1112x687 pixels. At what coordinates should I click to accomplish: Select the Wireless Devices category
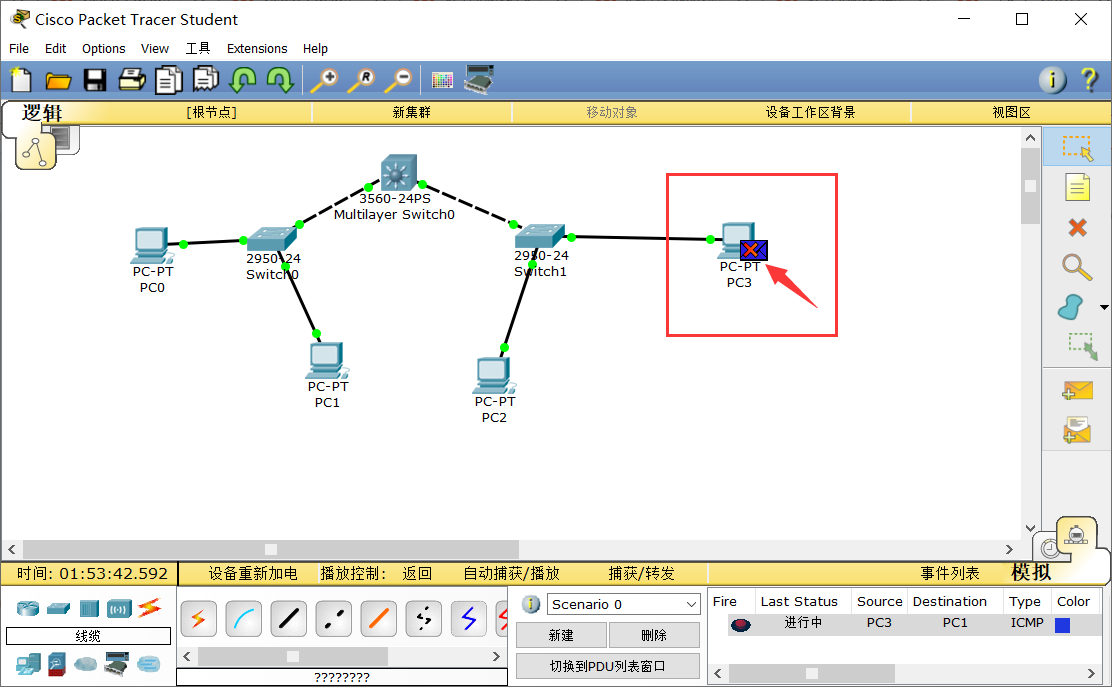(x=119, y=608)
